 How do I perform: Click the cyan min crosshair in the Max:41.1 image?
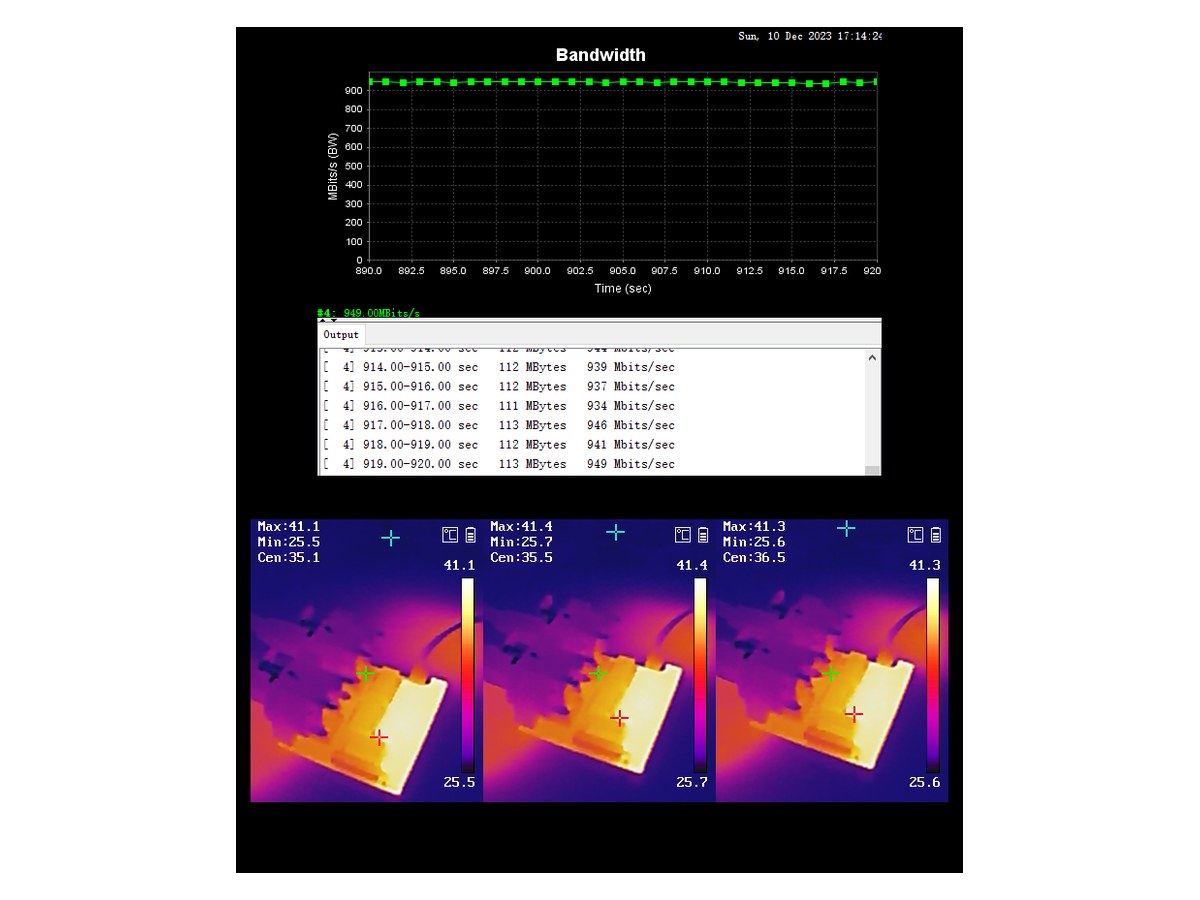(x=390, y=538)
